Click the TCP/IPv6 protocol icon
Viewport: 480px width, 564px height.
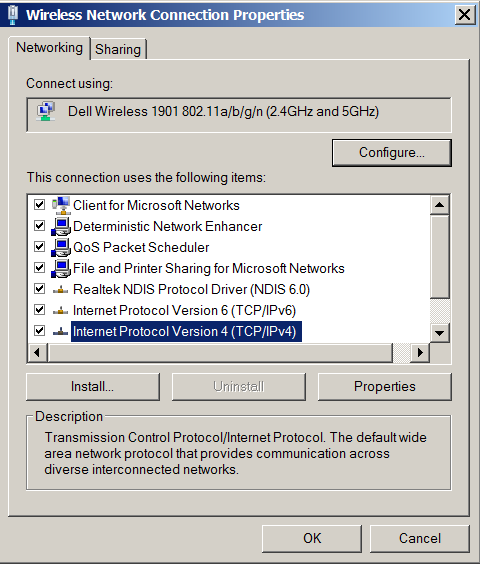tap(60, 310)
